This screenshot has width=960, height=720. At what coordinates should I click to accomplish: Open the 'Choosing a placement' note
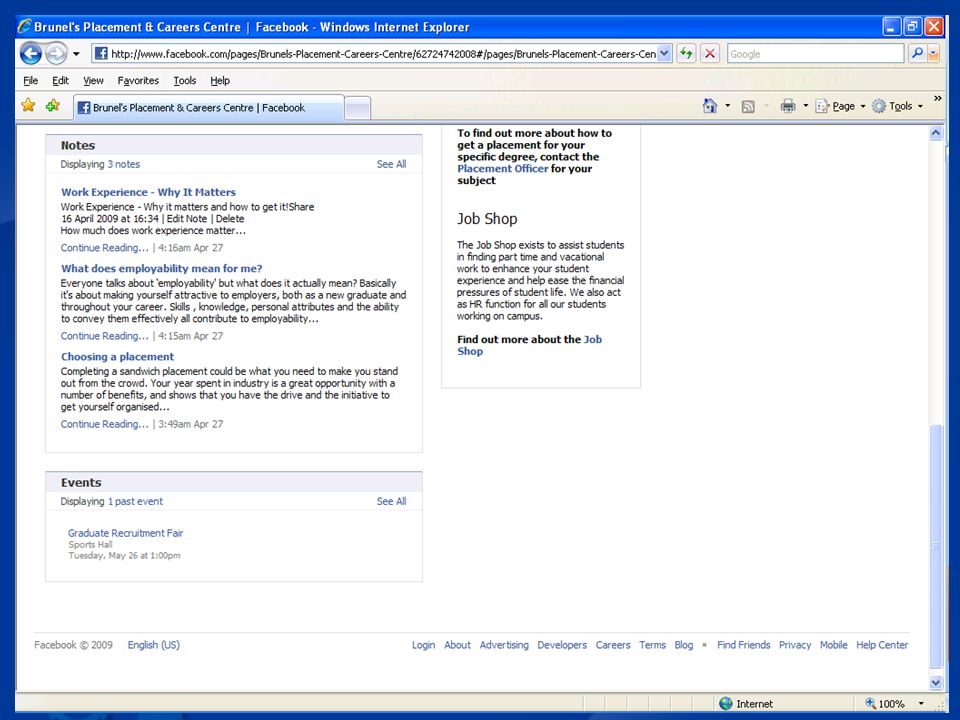118,356
